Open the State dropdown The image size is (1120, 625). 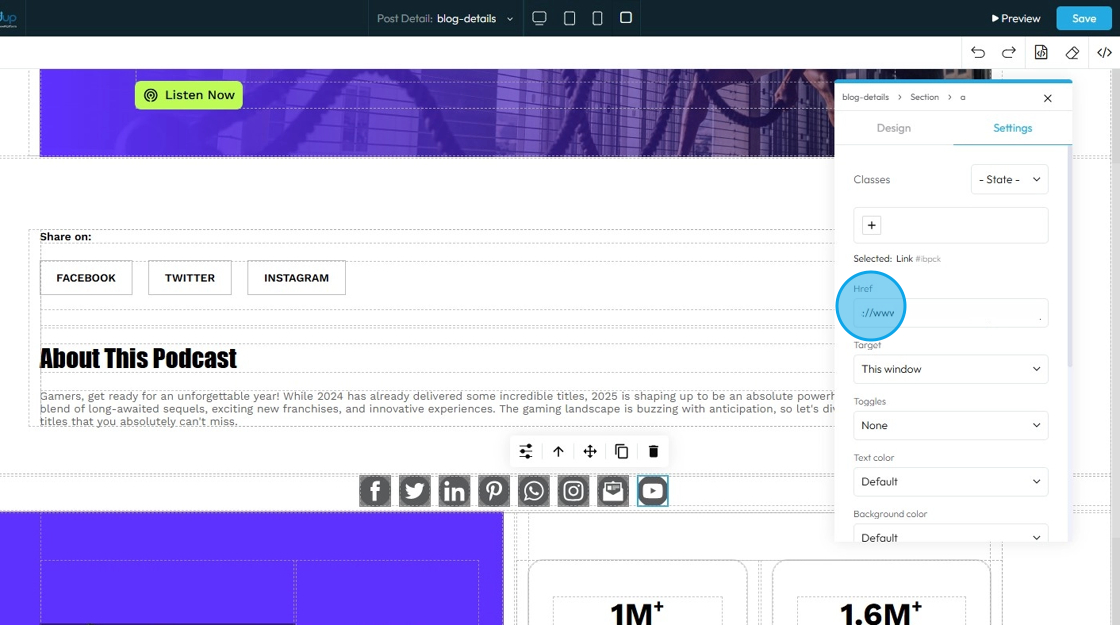[x=1009, y=179]
